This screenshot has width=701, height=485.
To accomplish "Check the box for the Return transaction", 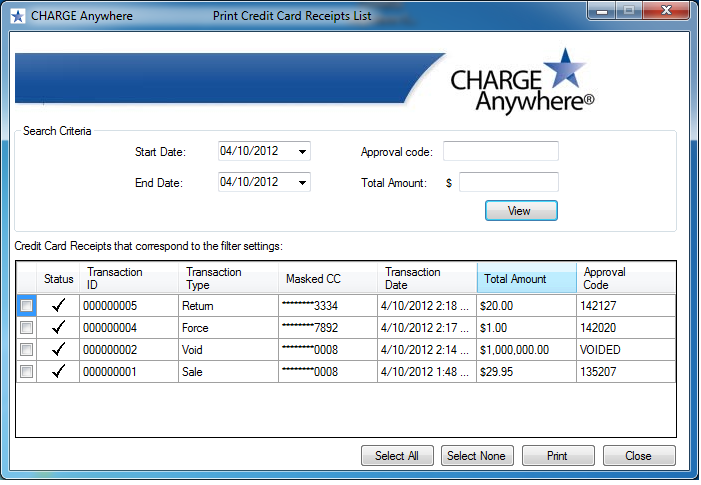I will (27, 305).
